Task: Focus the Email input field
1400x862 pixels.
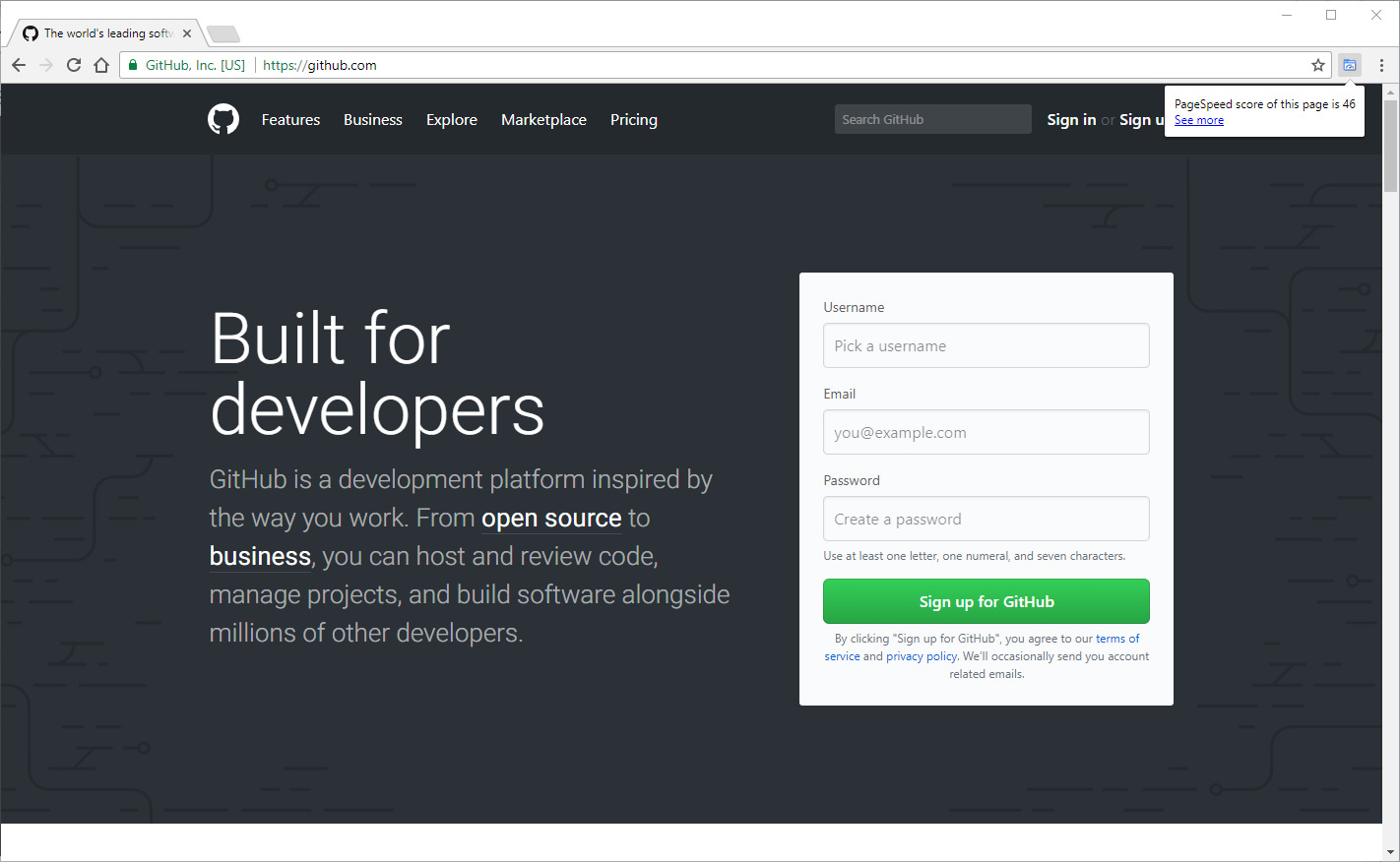Action: (x=986, y=432)
